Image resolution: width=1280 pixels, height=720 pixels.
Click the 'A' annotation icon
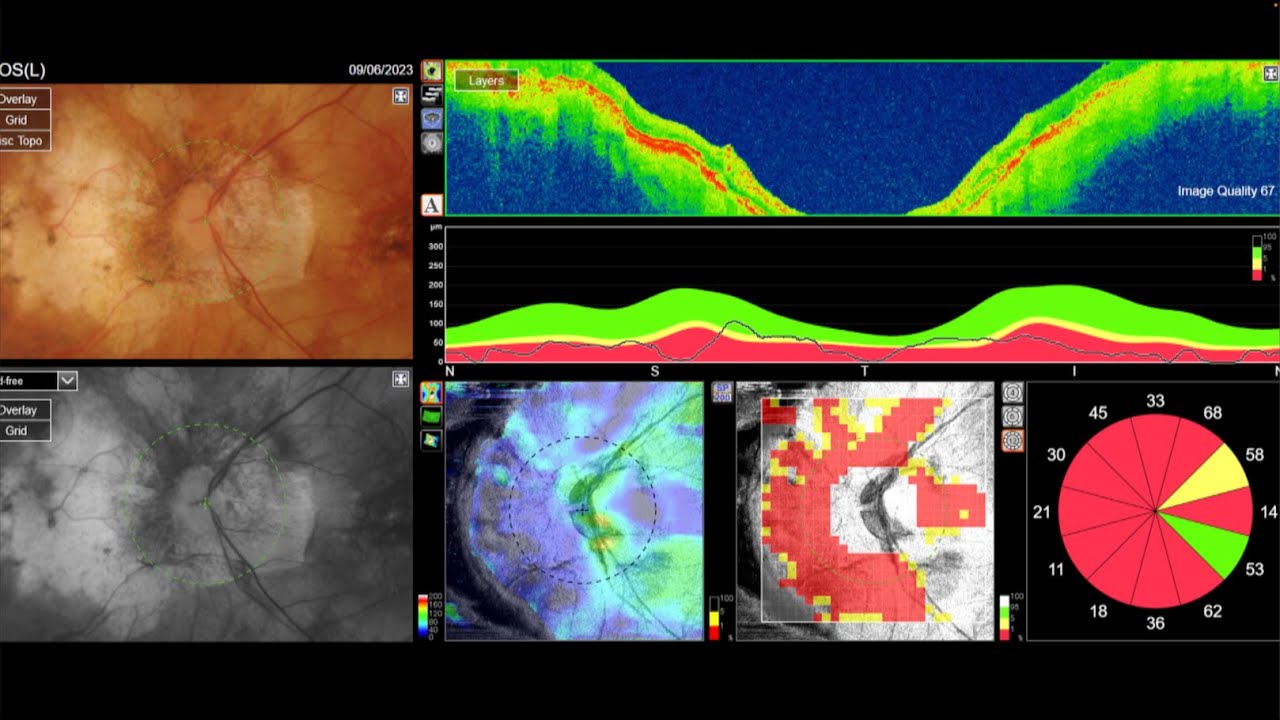click(x=431, y=205)
